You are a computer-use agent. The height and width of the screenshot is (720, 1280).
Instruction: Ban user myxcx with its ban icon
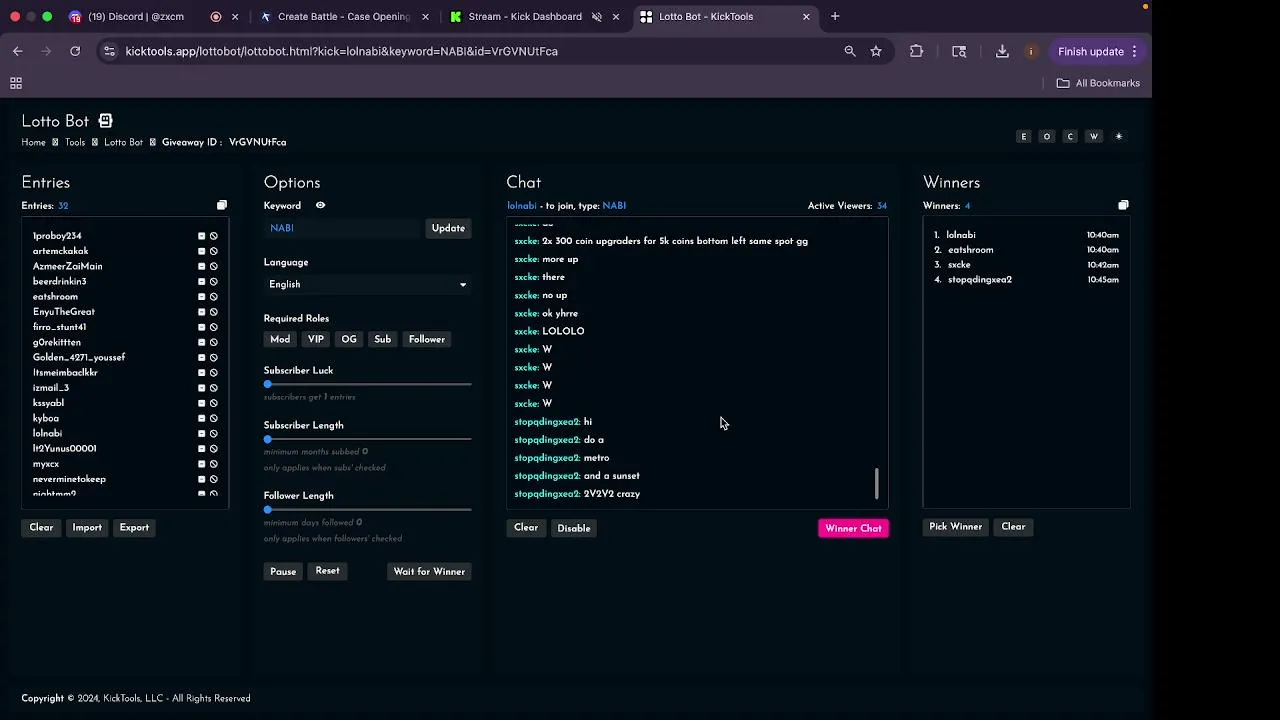(213, 464)
